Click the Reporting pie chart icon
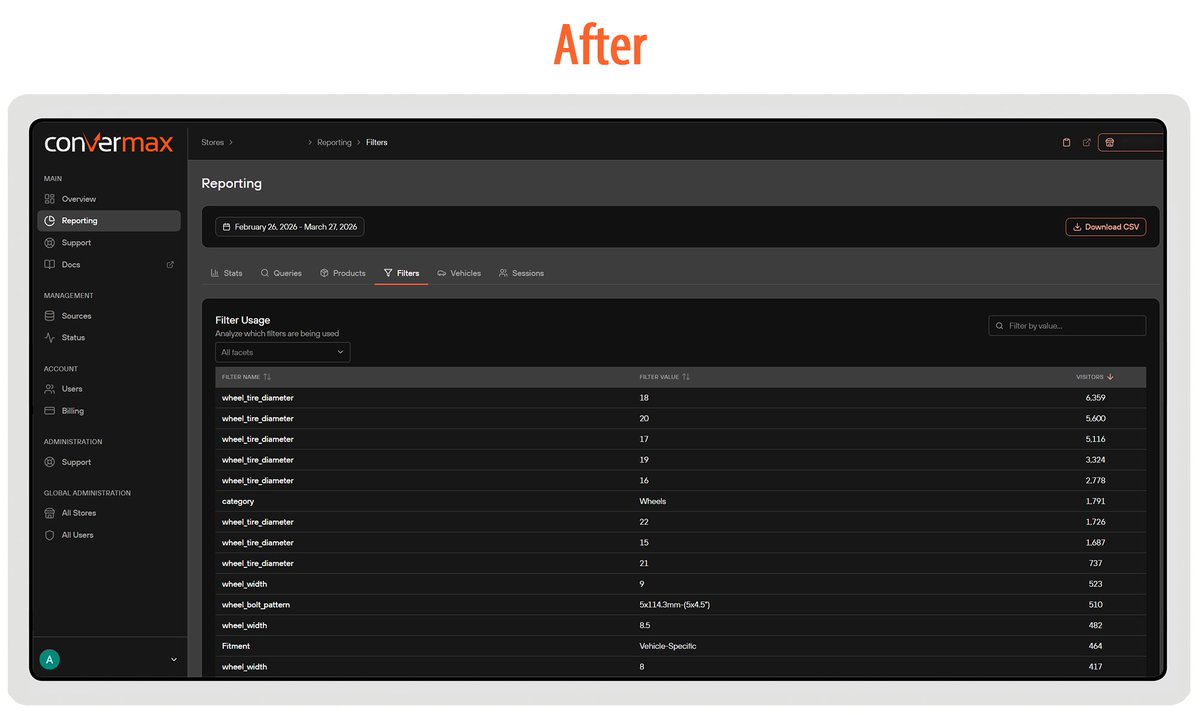Image resolution: width=1200 pixels, height=715 pixels. [x=50, y=221]
